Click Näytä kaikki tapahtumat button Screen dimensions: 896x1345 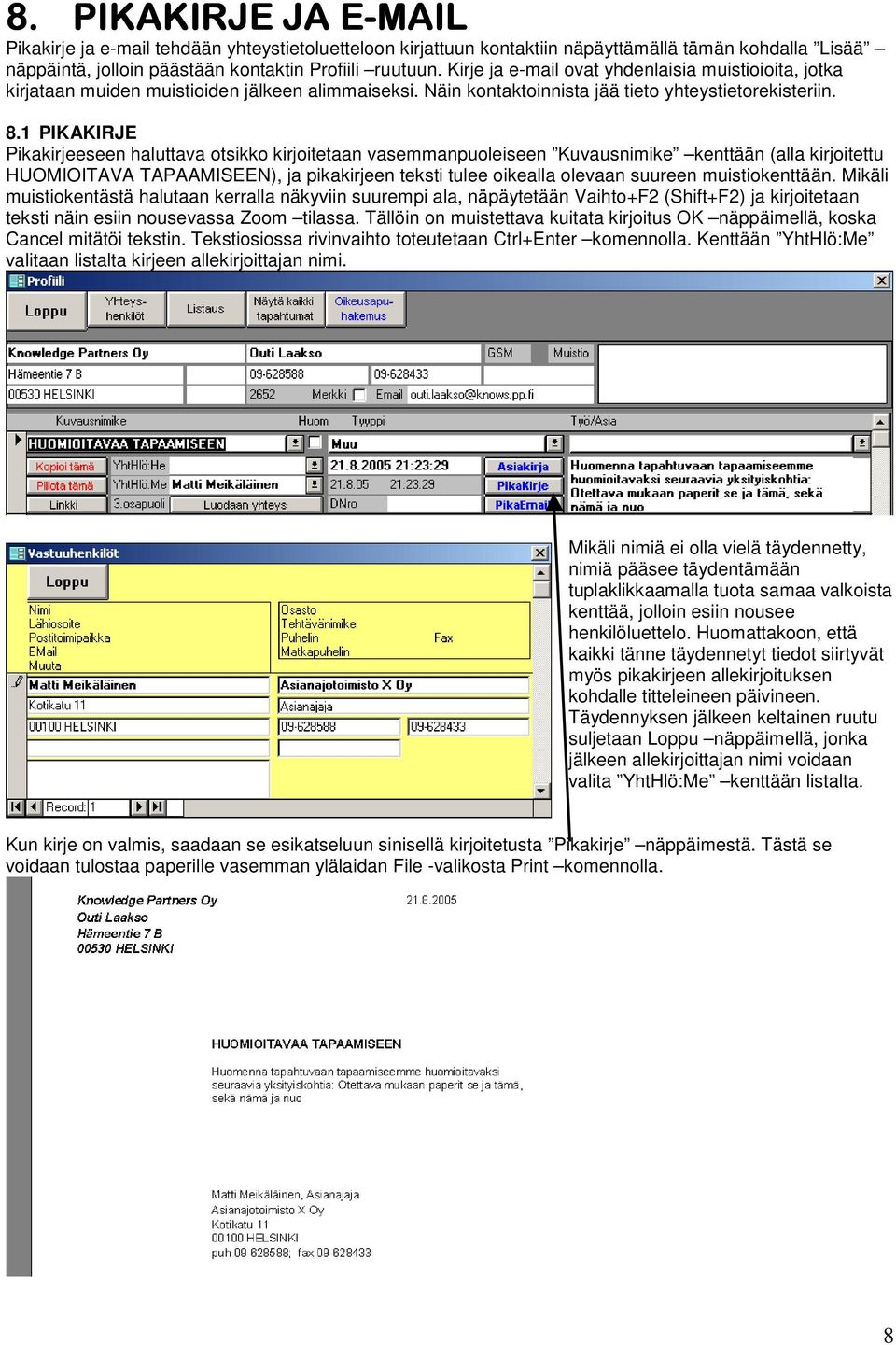(285, 309)
